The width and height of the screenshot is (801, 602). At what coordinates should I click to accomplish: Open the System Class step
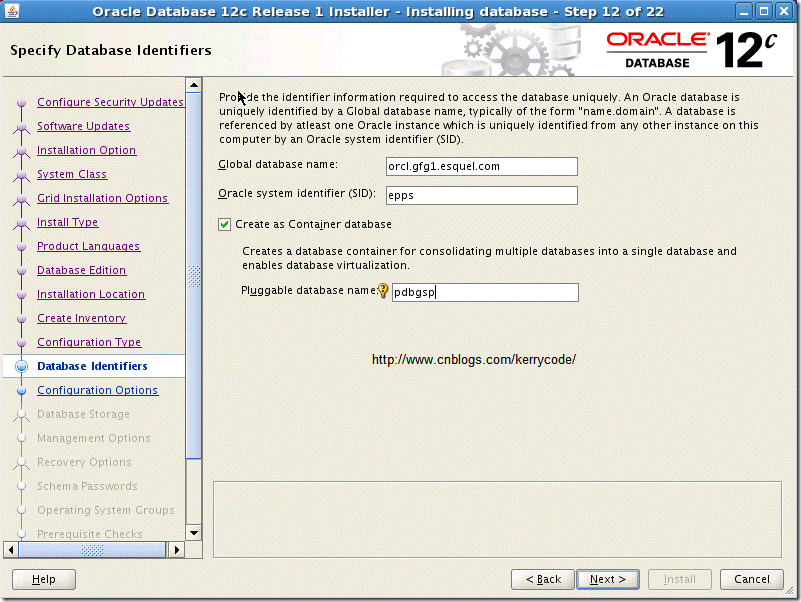tap(72, 174)
